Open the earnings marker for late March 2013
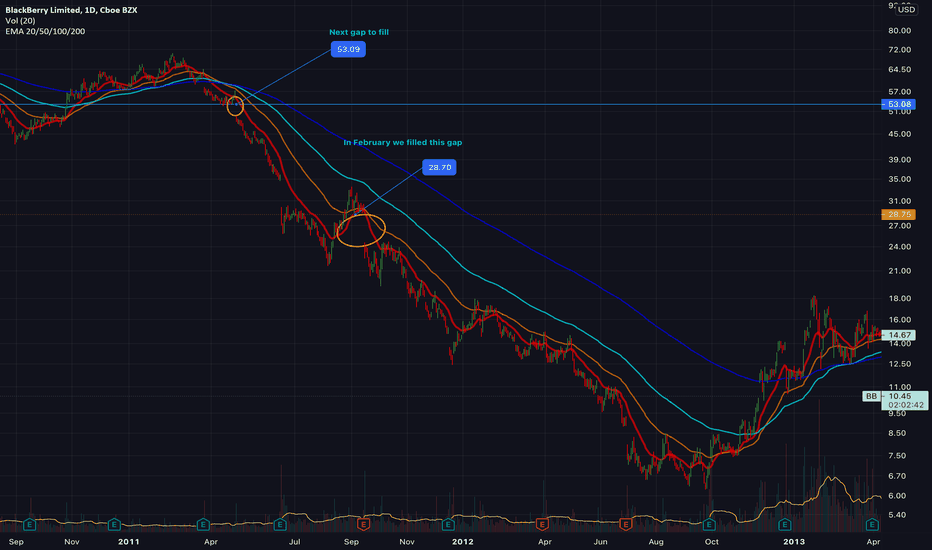Viewport: 932px width, 550px height. coord(872,524)
